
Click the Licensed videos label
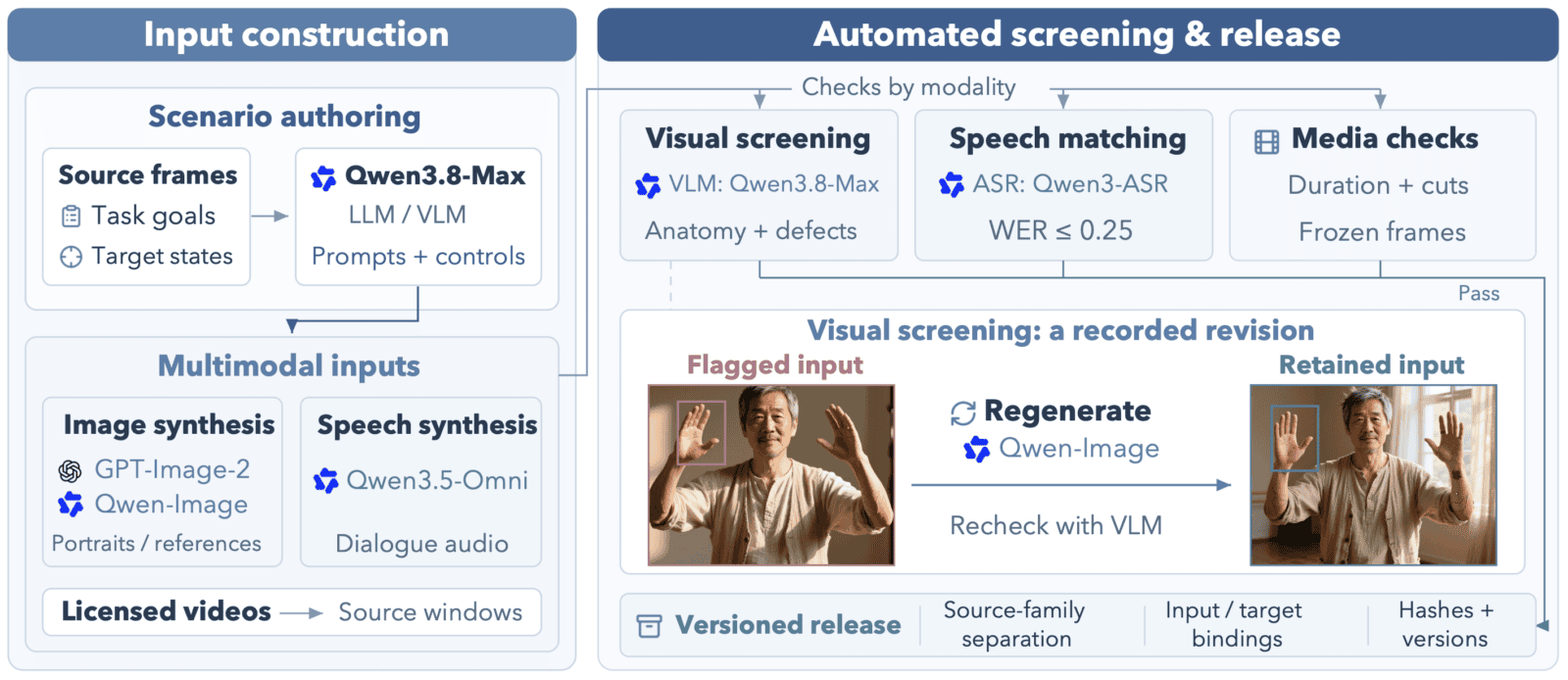(x=167, y=611)
